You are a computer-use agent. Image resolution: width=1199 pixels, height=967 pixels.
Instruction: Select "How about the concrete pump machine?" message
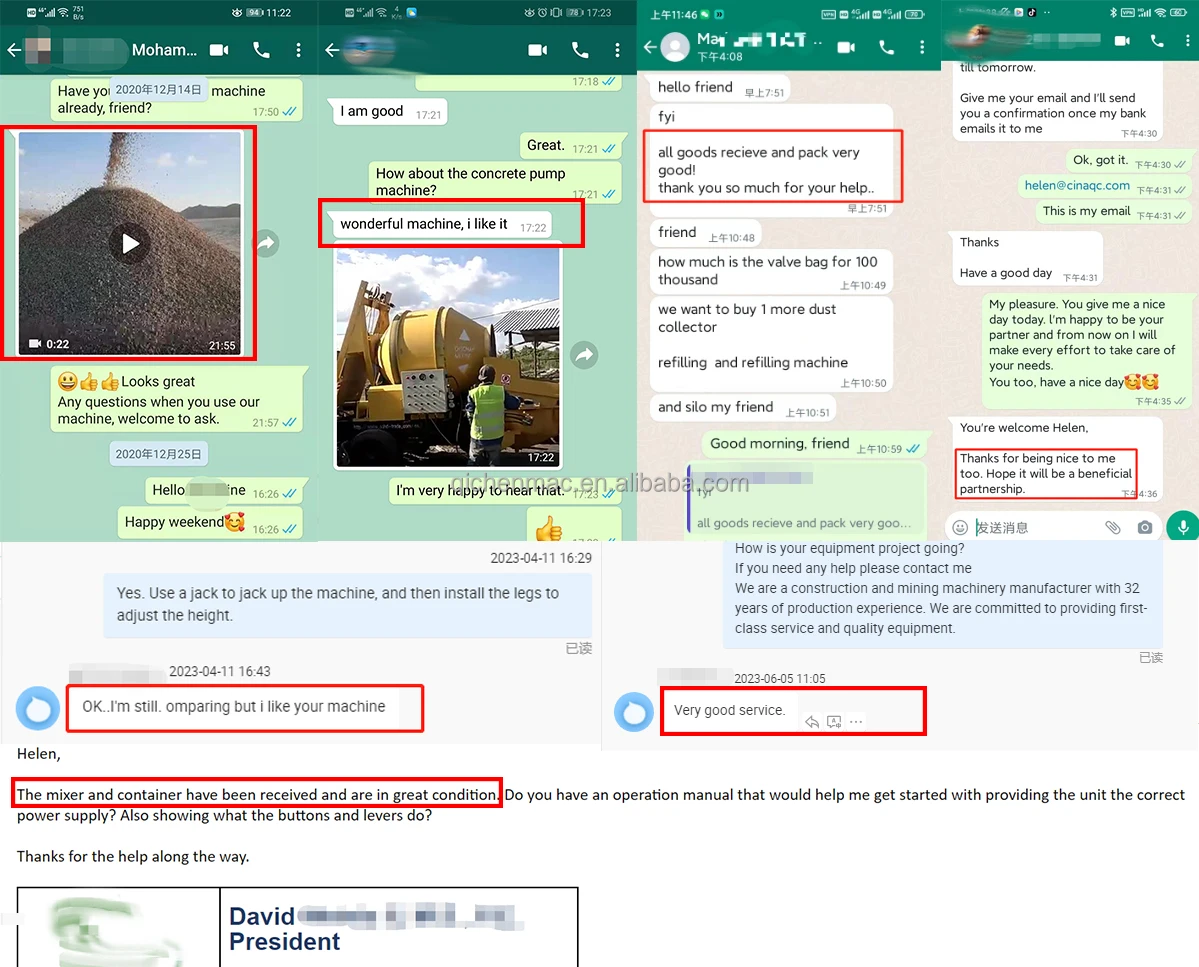[495, 182]
